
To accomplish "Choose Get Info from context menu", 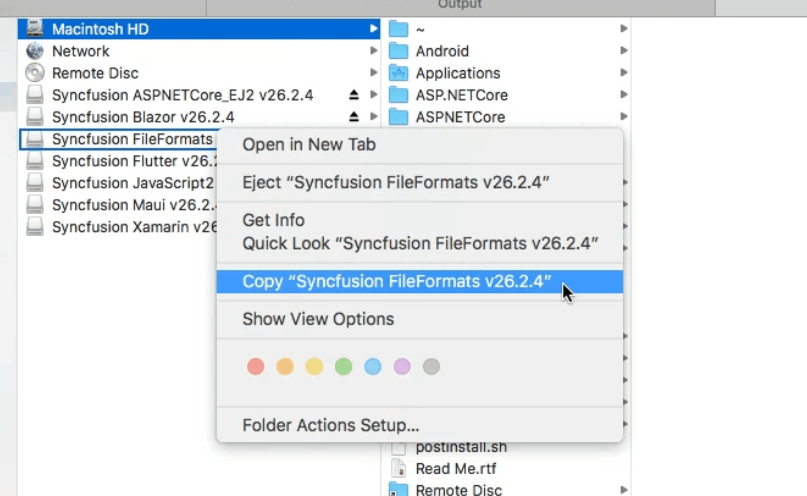I will point(273,220).
